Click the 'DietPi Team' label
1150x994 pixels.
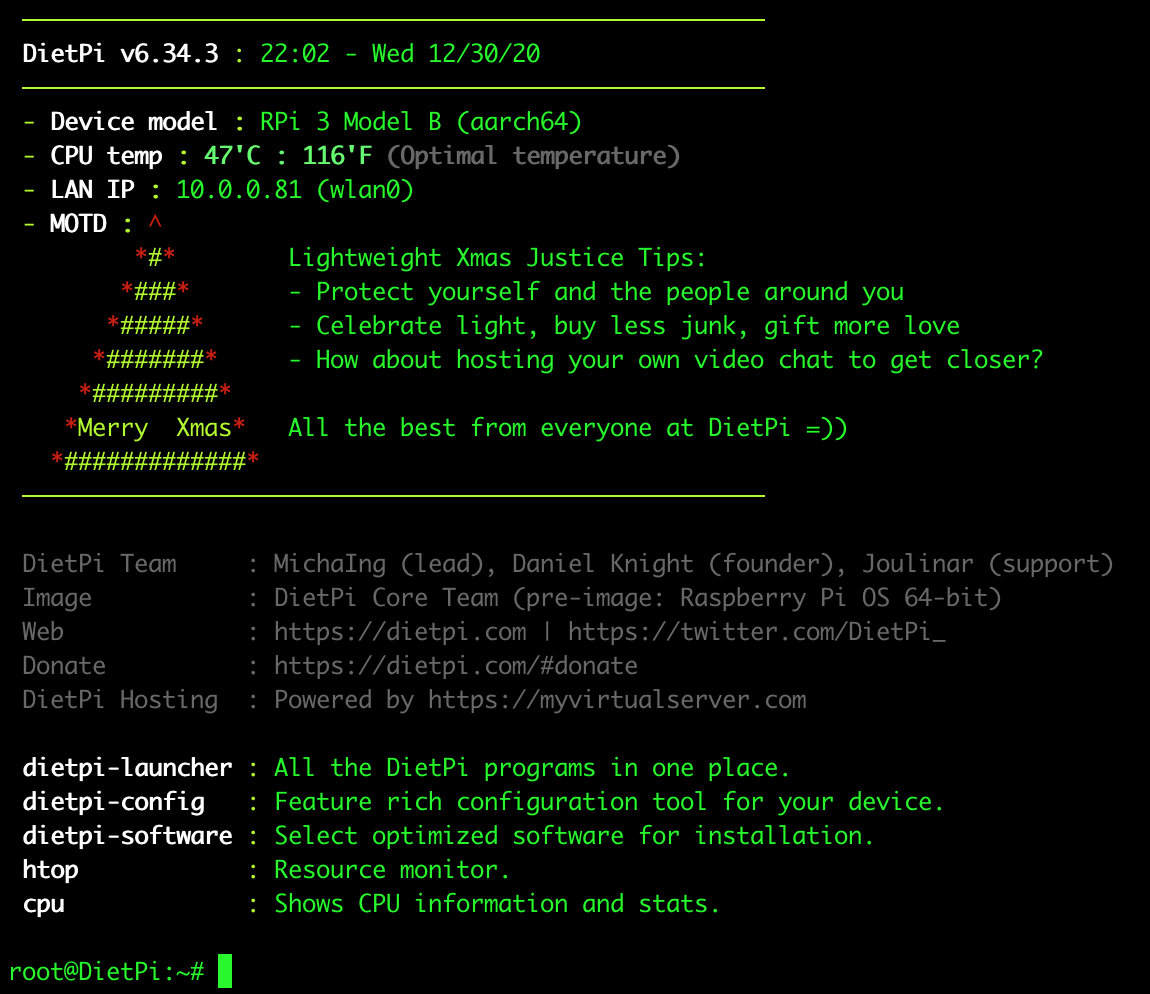click(100, 563)
